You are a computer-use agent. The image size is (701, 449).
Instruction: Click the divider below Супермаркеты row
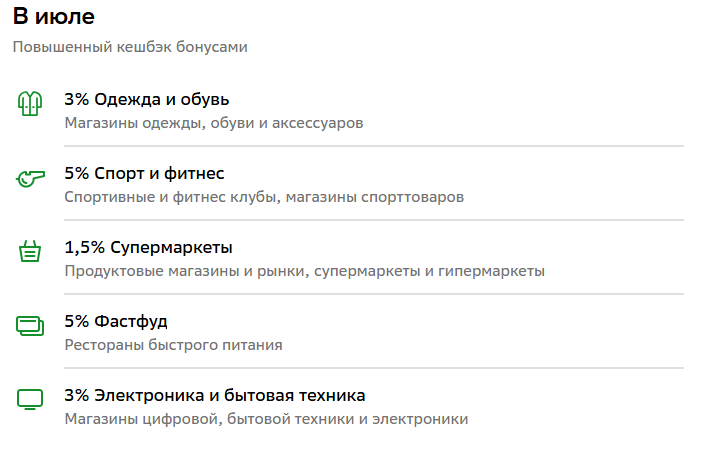pos(374,294)
